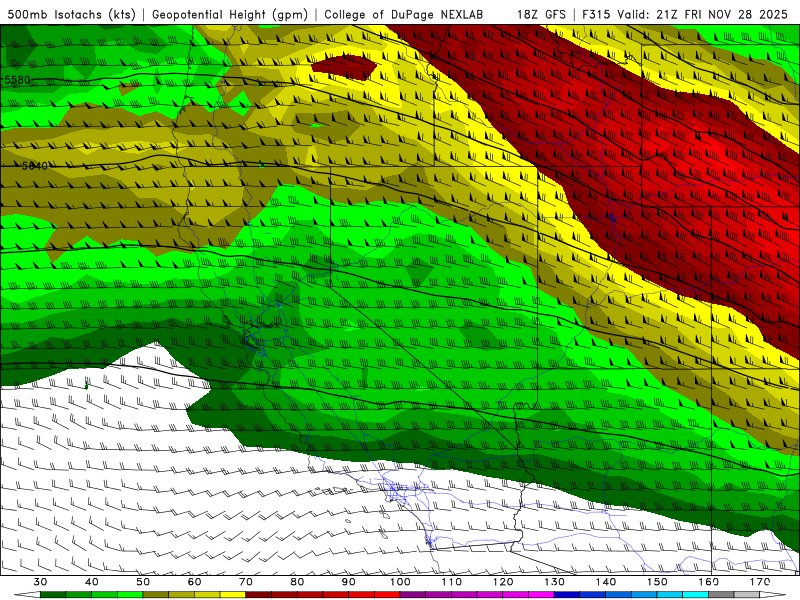Click the 40 label on the color scale
The height and width of the screenshot is (600, 800).
click(x=92, y=582)
